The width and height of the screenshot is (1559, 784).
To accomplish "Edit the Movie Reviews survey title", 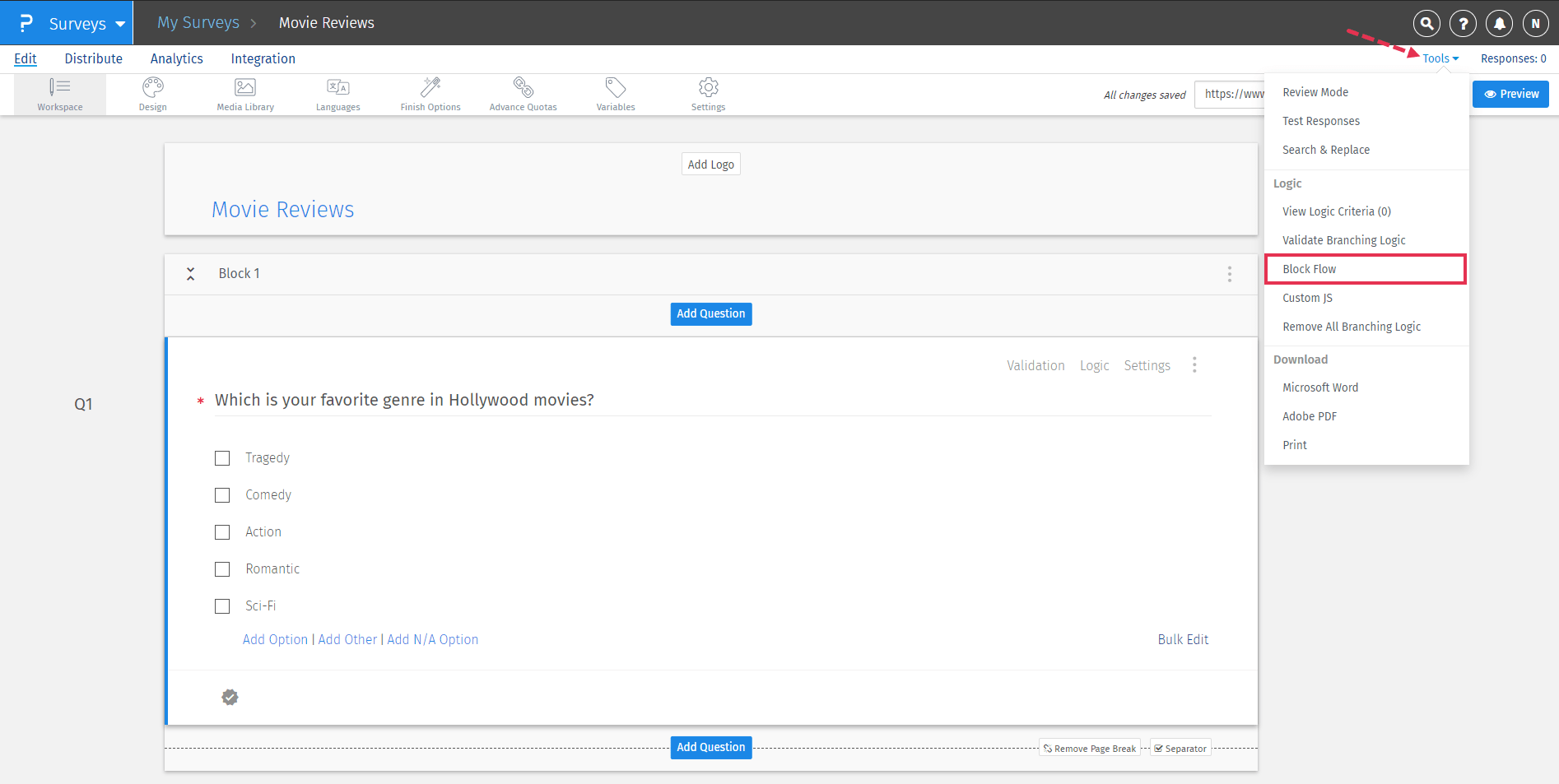I will (283, 210).
